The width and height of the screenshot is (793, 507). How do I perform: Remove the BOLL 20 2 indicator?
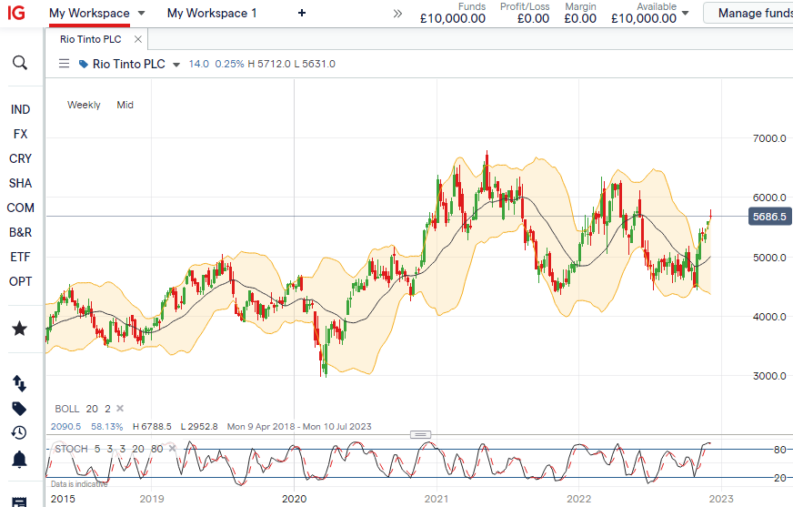click(x=120, y=408)
